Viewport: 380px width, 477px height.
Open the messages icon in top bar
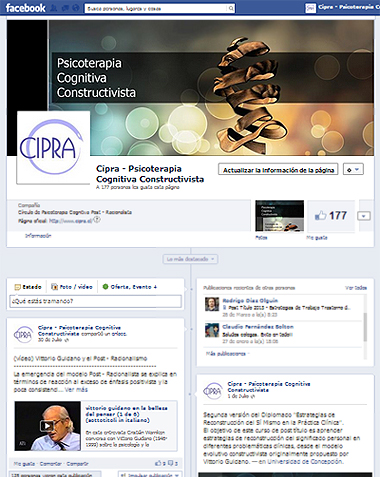coord(65,8)
